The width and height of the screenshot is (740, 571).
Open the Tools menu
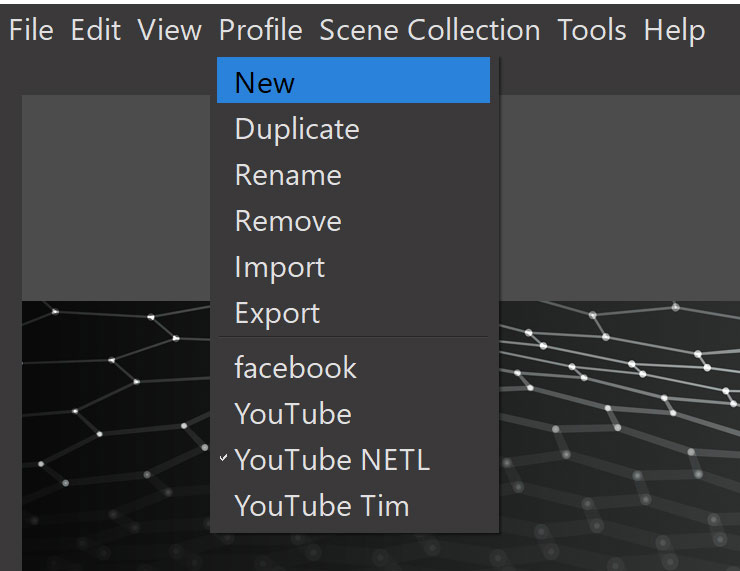coord(592,30)
